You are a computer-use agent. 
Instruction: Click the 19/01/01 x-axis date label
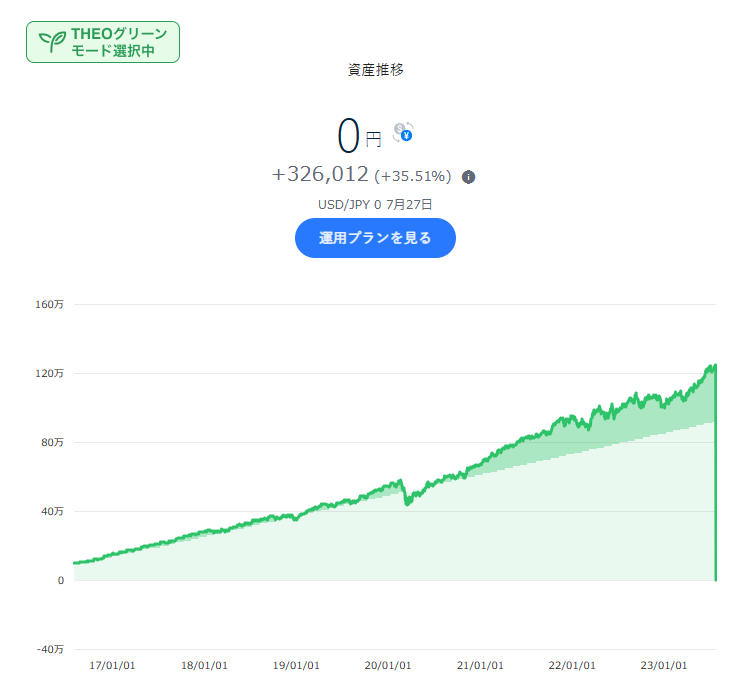(x=296, y=666)
